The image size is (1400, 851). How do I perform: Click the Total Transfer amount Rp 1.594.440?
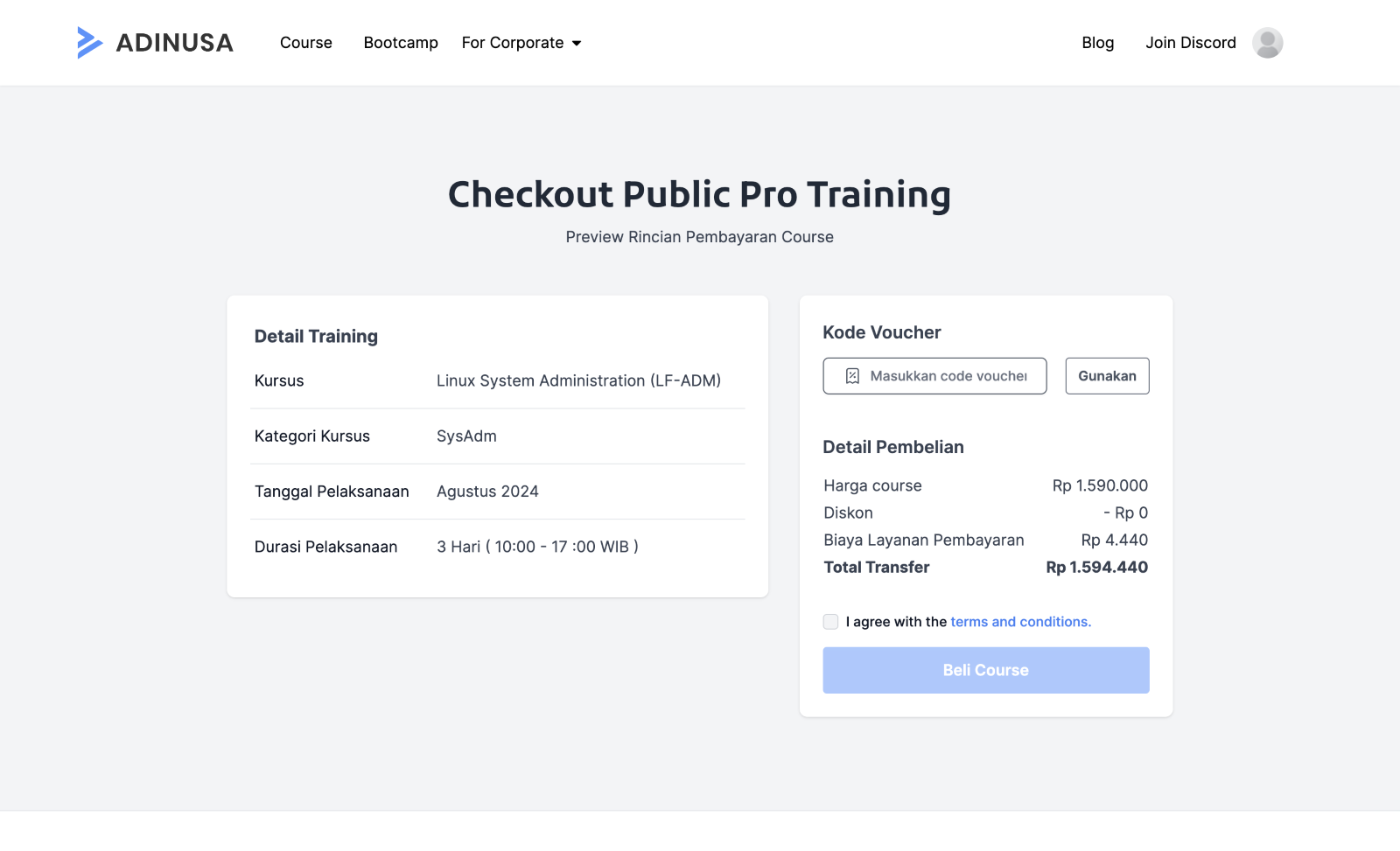pos(1096,568)
